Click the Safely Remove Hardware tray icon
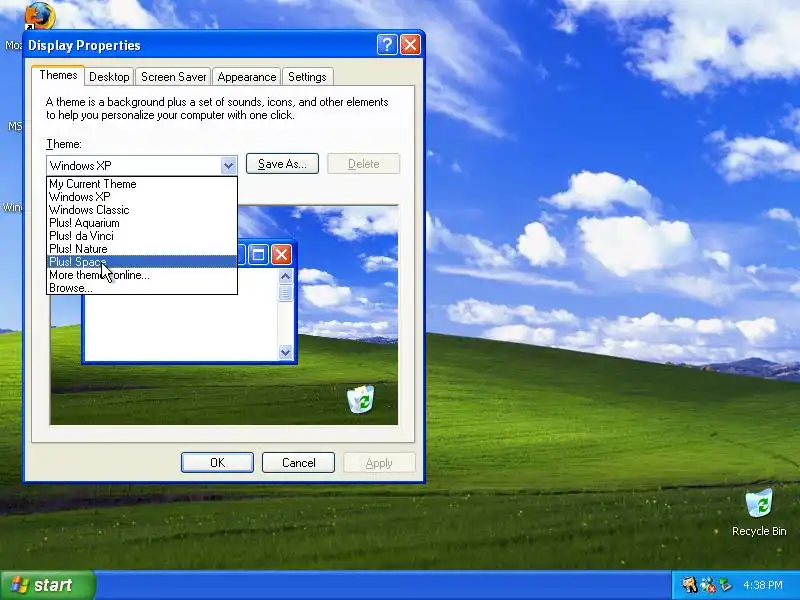 [x=725, y=585]
